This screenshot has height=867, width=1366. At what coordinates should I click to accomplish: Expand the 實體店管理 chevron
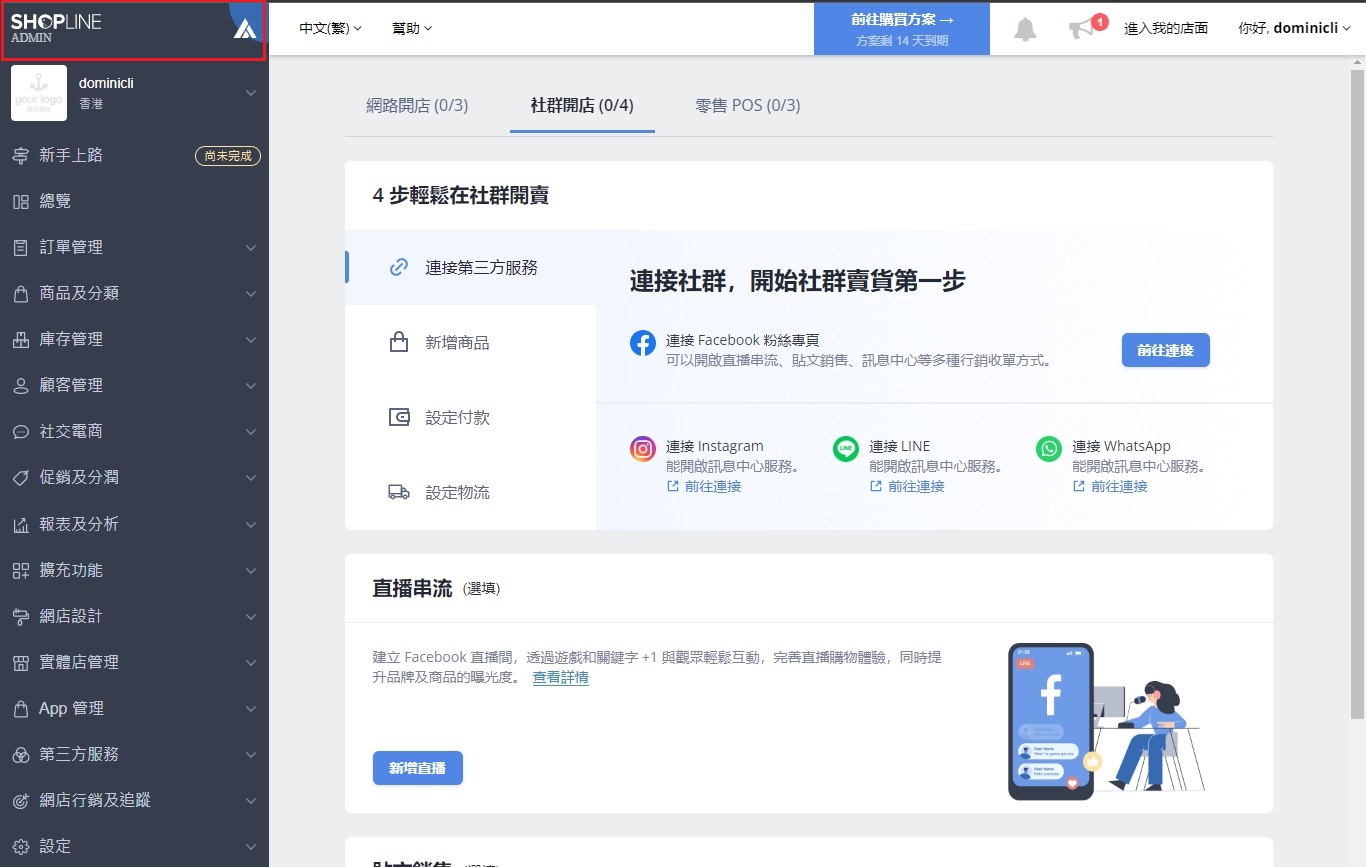[251, 663]
